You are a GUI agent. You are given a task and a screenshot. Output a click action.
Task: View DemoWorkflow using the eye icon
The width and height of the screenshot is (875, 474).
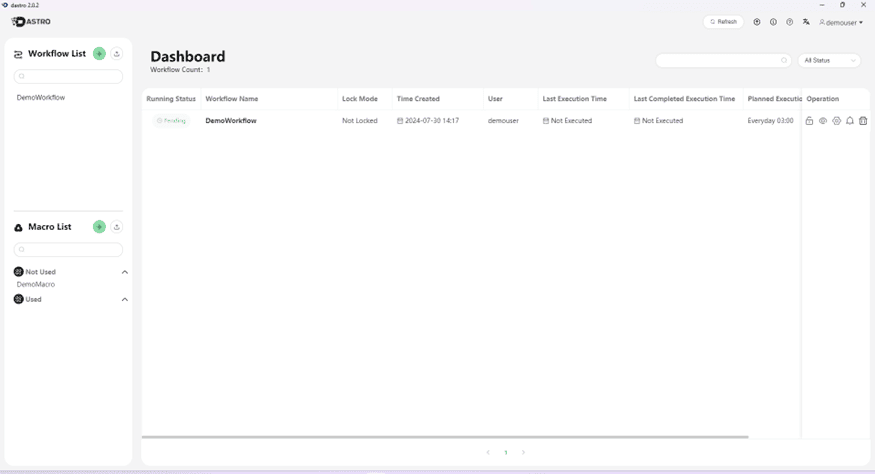pyautogui.click(x=823, y=121)
